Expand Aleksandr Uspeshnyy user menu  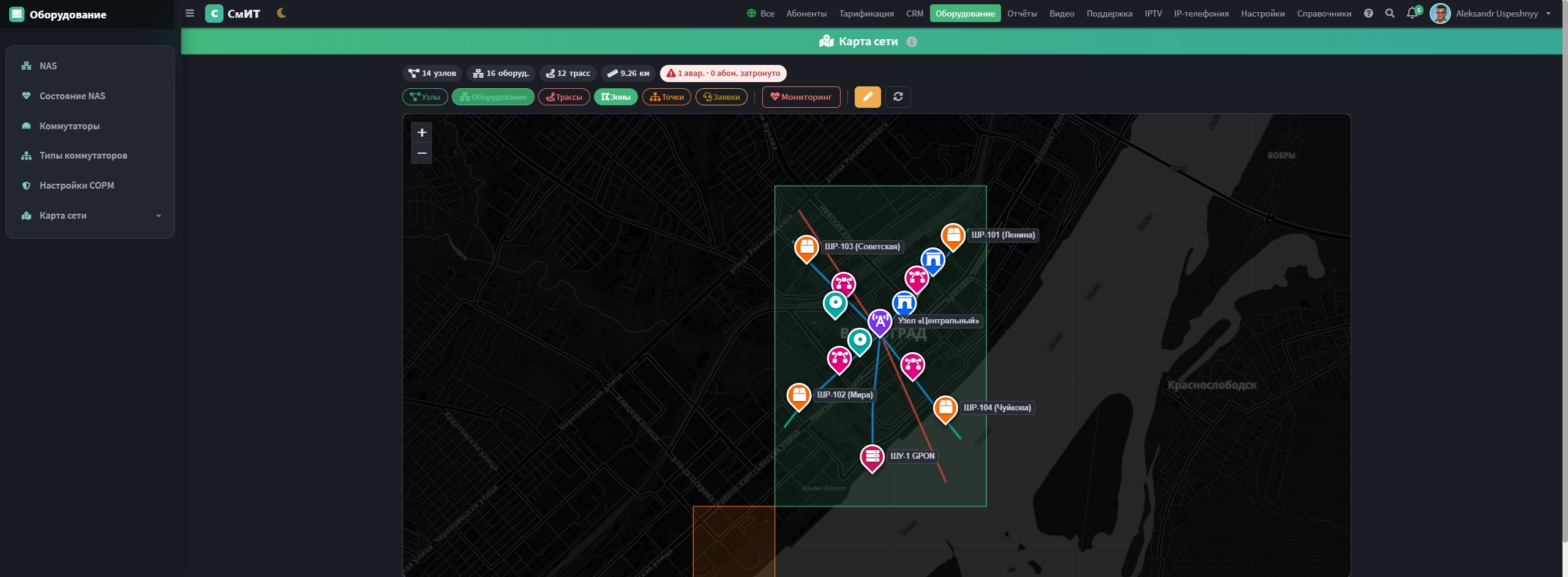1503,13
